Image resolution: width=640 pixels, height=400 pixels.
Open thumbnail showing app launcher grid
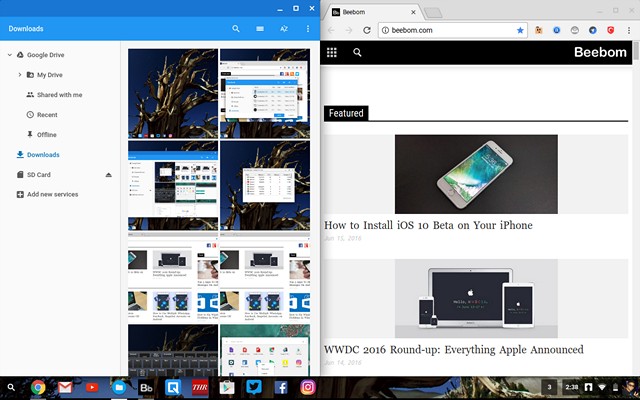(265, 350)
